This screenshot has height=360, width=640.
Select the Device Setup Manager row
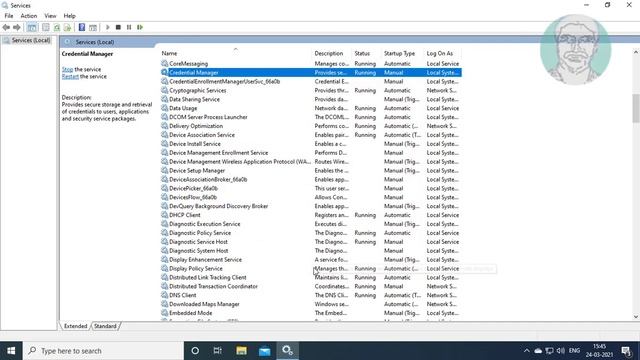[x=311, y=170]
